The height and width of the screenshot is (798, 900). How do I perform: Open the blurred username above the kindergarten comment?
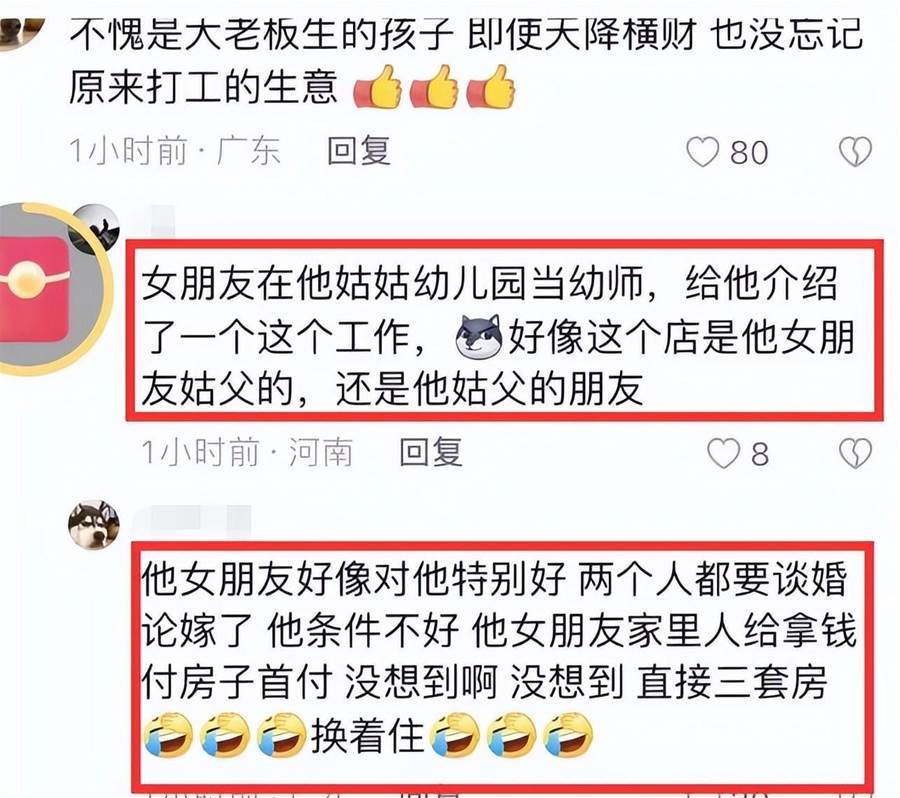(154, 221)
